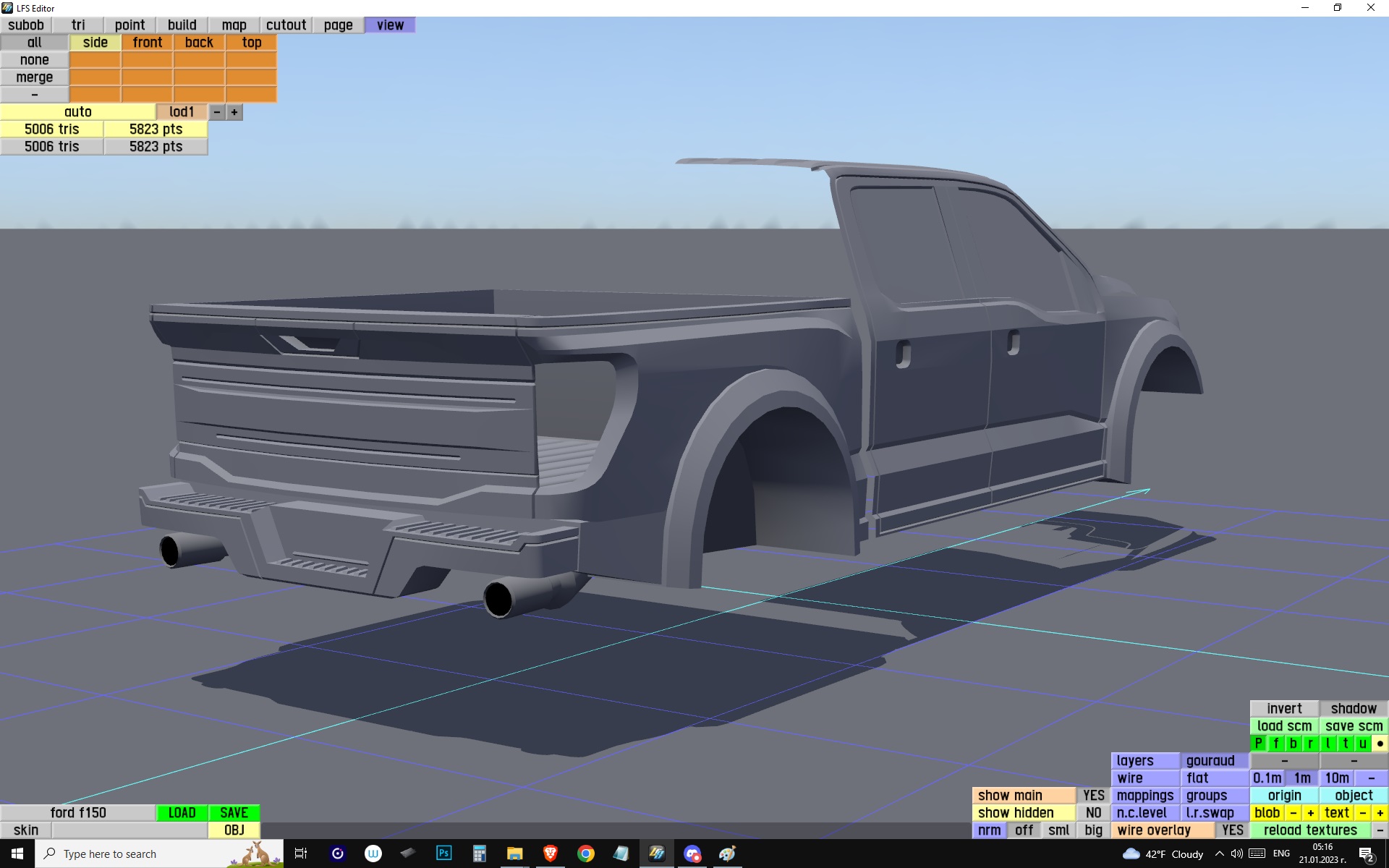Open the Brave browser taskbar icon
The height and width of the screenshot is (868, 1389).
click(x=550, y=854)
